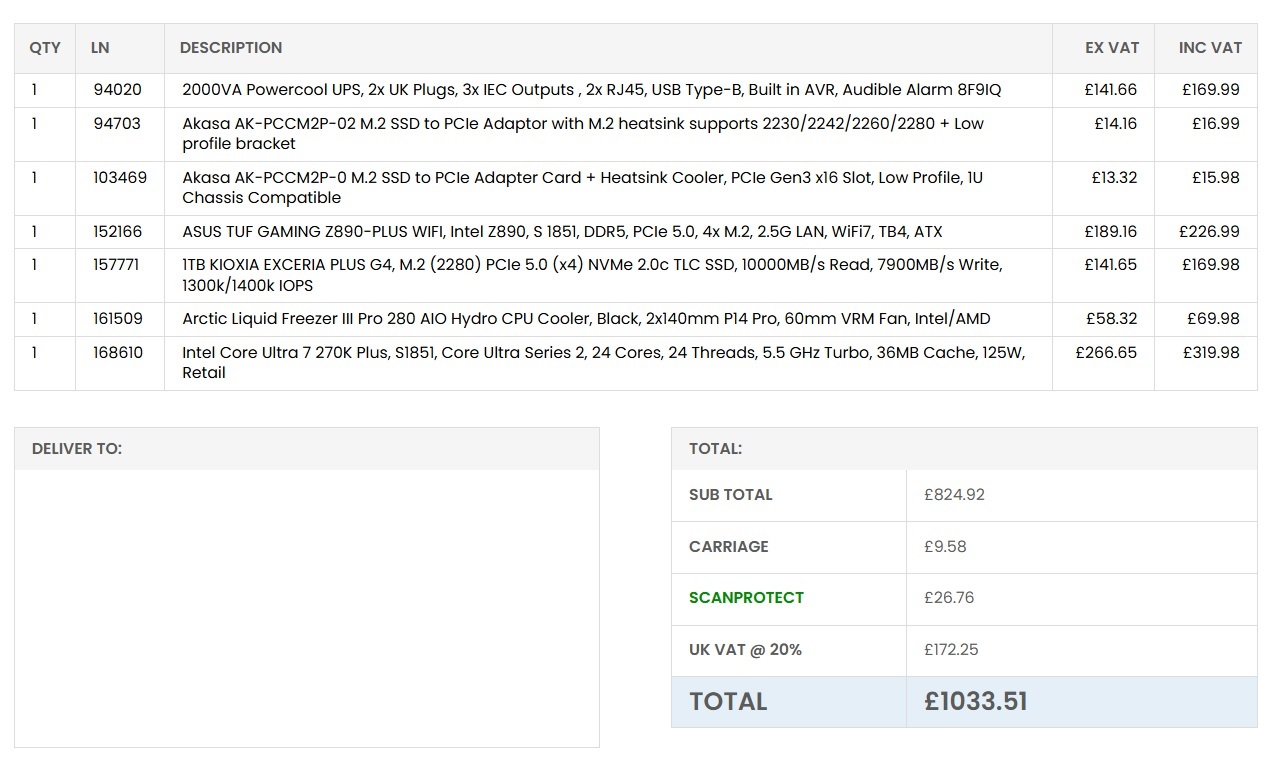
Task: Select the £824.92 sub total value
Action: [x=954, y=495]
